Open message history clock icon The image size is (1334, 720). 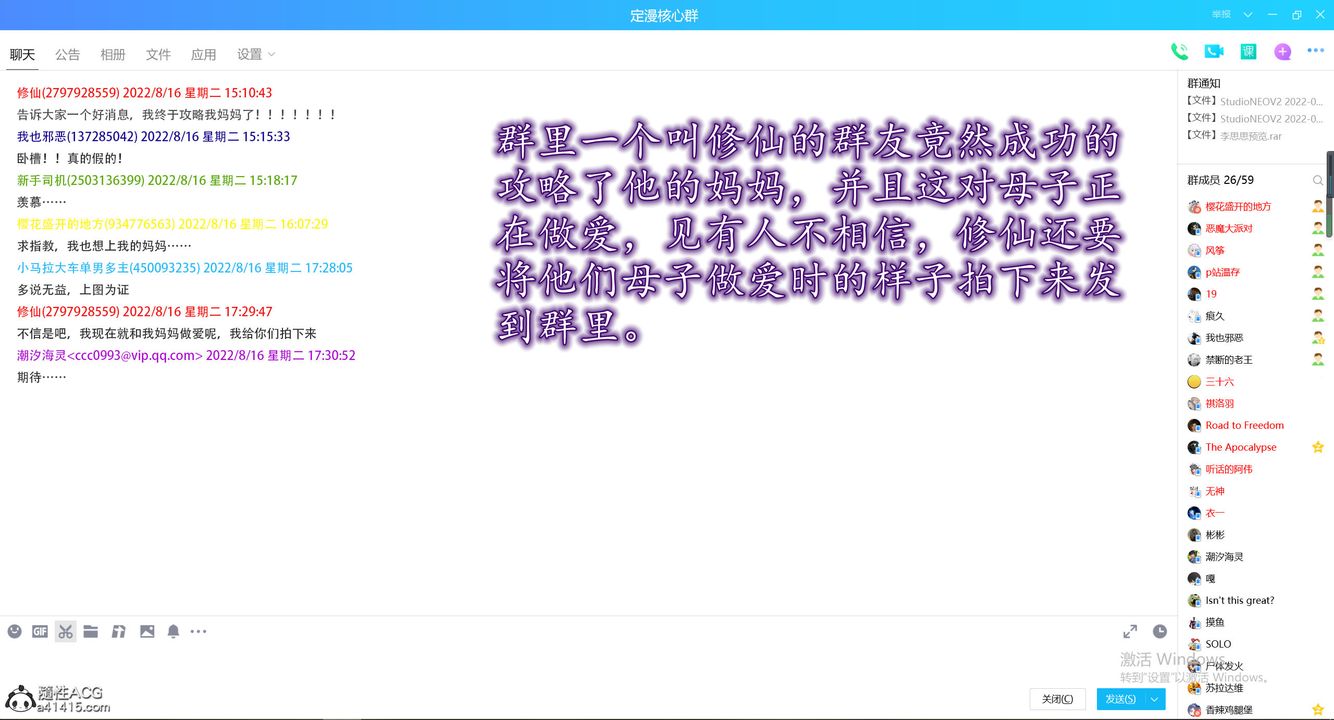click(x=1160, y=631)
